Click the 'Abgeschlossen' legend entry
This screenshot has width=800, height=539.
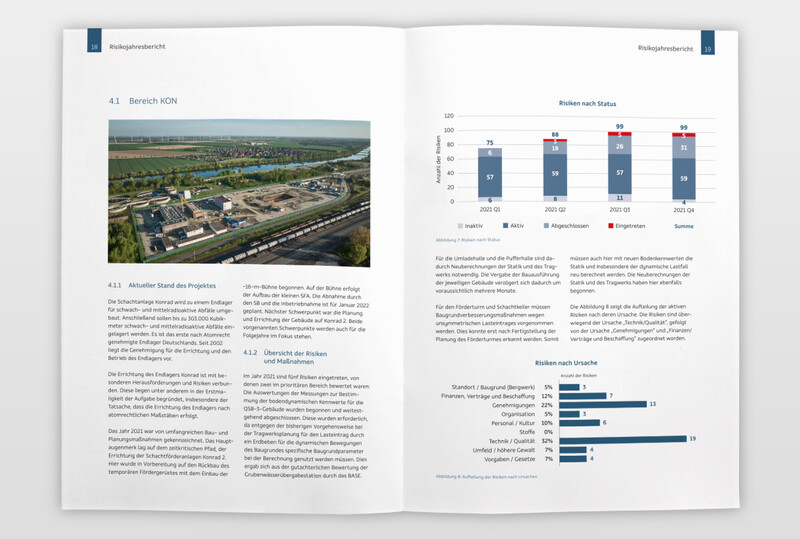click(x=566, y=226)
